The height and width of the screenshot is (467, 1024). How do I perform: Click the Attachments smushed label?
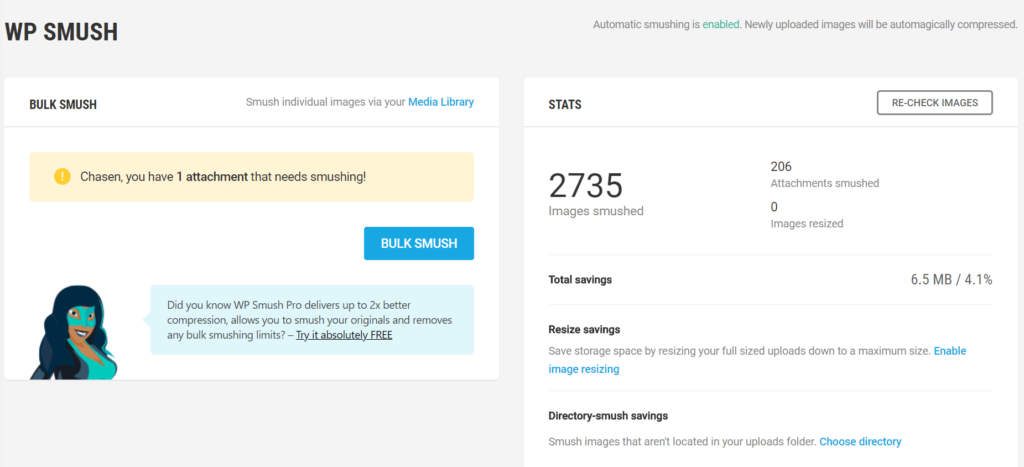coord(825,184)
